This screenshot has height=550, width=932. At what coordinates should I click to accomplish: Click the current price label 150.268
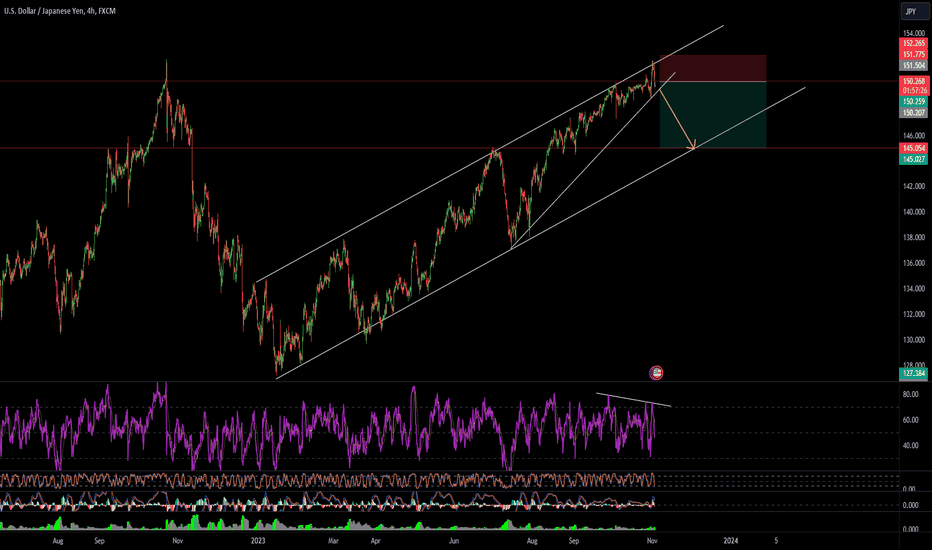coord(914,81)
